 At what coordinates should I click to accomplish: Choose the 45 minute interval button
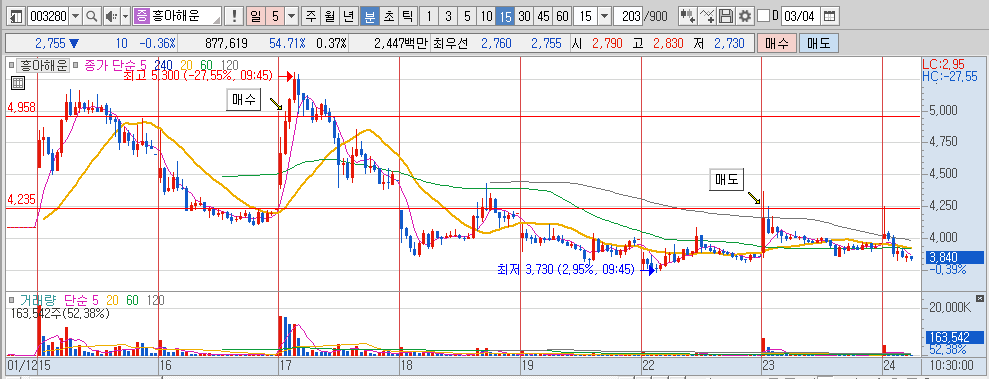(543, 16)
